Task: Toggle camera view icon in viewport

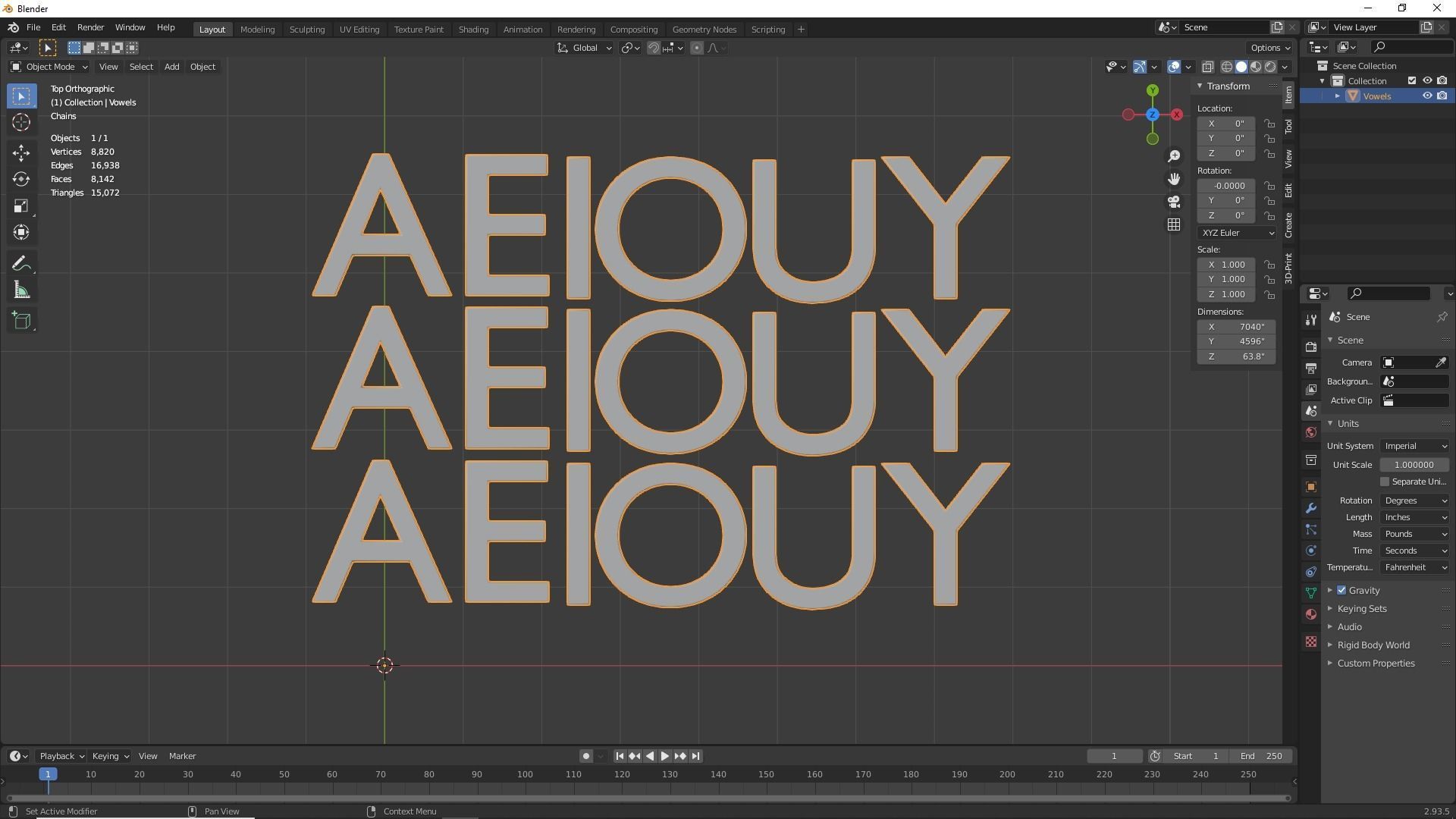Action: [x=1174, y=202]
